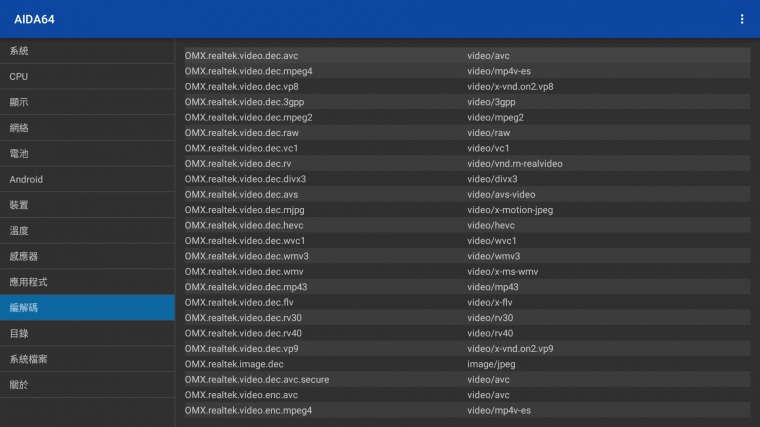Select the OMX.realtek.video.dec.wmv3 row
This screenshot has width=760, height=427.
[x=467, y=256]
